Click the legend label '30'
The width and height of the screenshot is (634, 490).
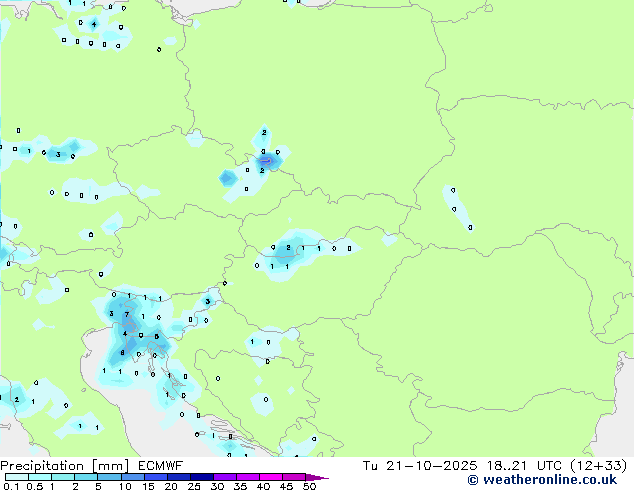(217, 486)
